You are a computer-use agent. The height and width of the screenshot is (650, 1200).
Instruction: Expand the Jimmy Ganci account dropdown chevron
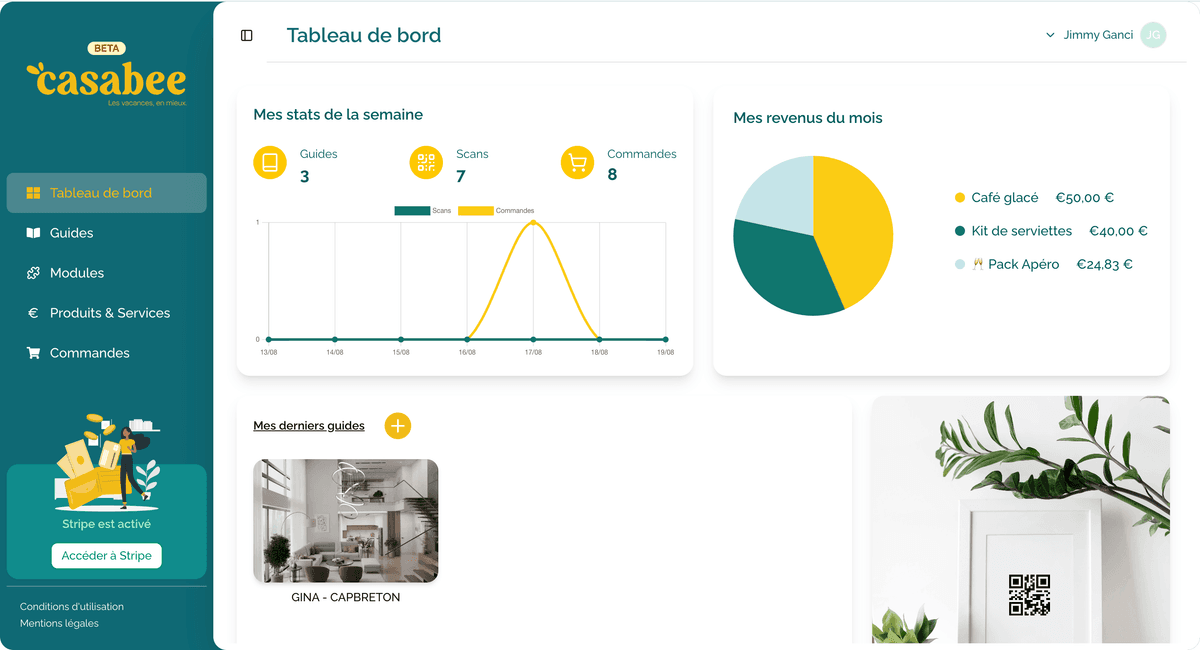click(x=1049, y=35)
